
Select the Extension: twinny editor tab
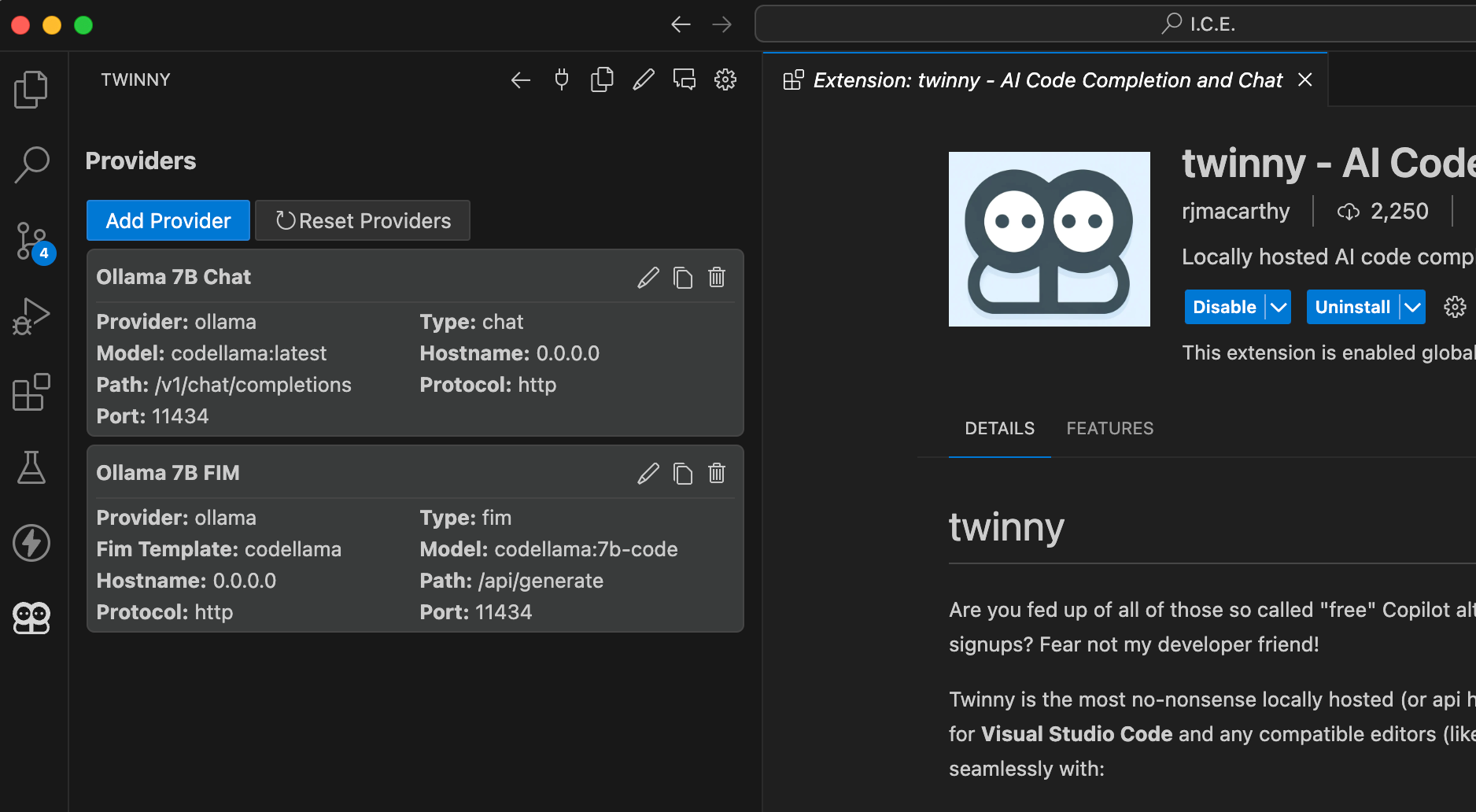[x=1046, y=80]
